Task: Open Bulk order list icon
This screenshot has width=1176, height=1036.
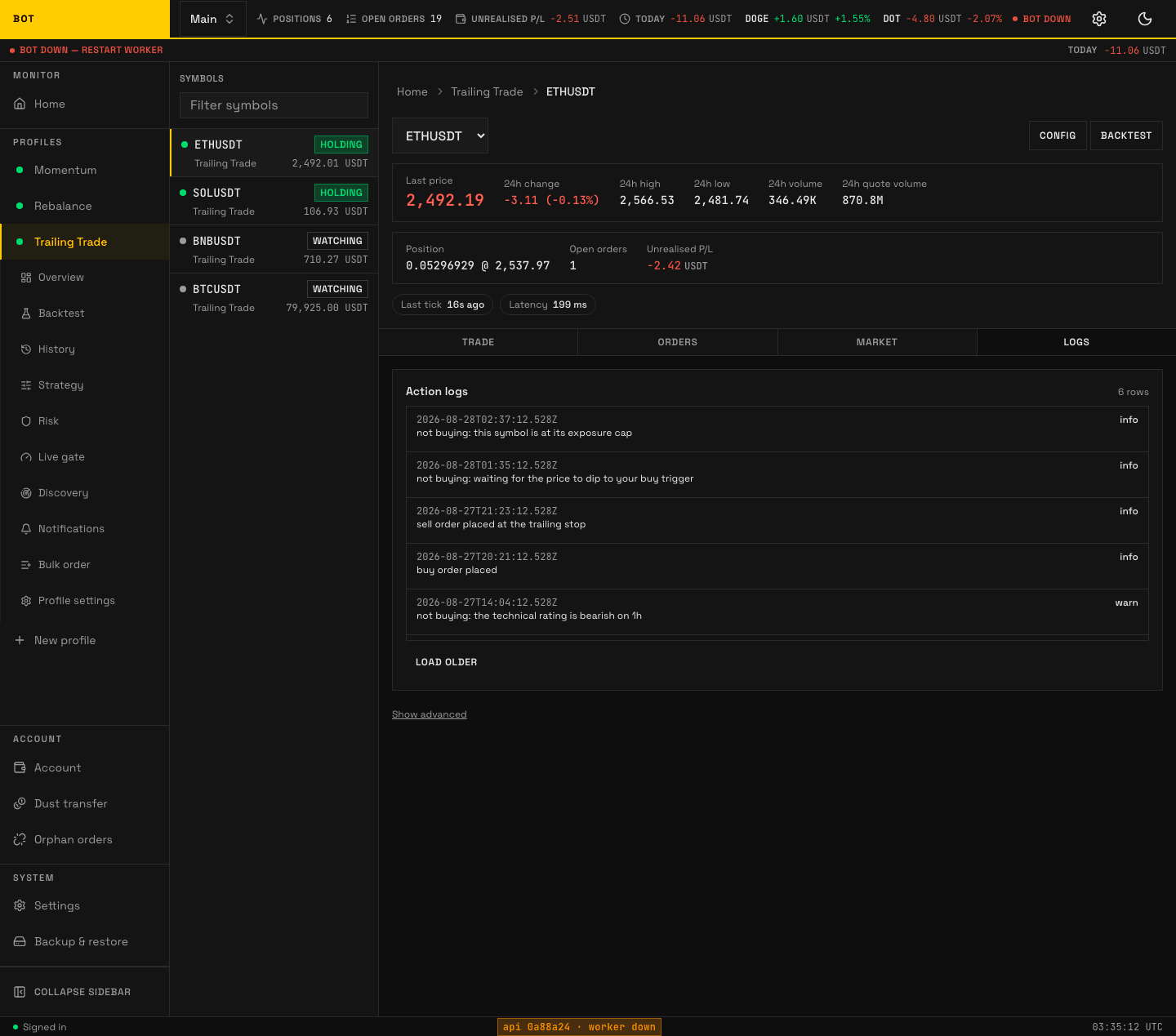Action: [x=26, y=565]
